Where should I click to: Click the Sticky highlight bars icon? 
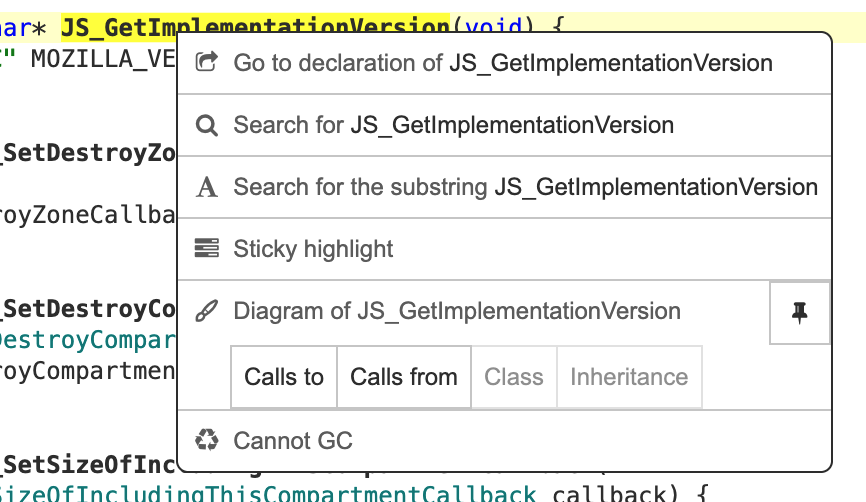207,249
